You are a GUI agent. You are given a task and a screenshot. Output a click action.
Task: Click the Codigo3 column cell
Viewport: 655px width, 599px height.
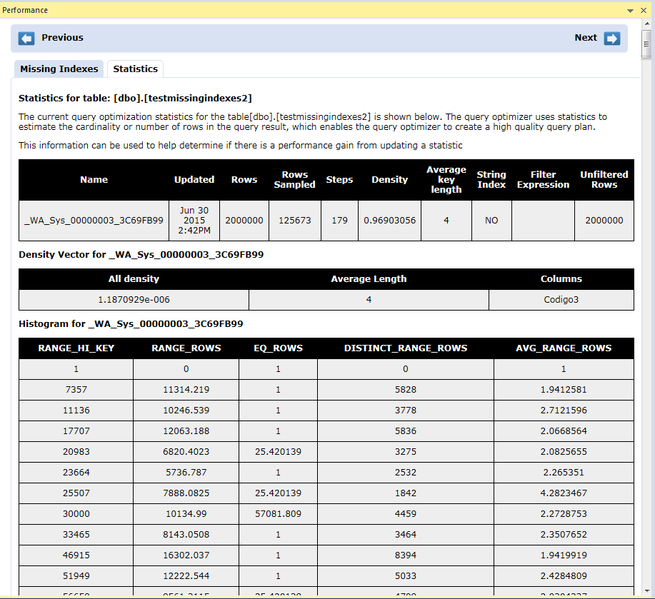click(561, 300)
